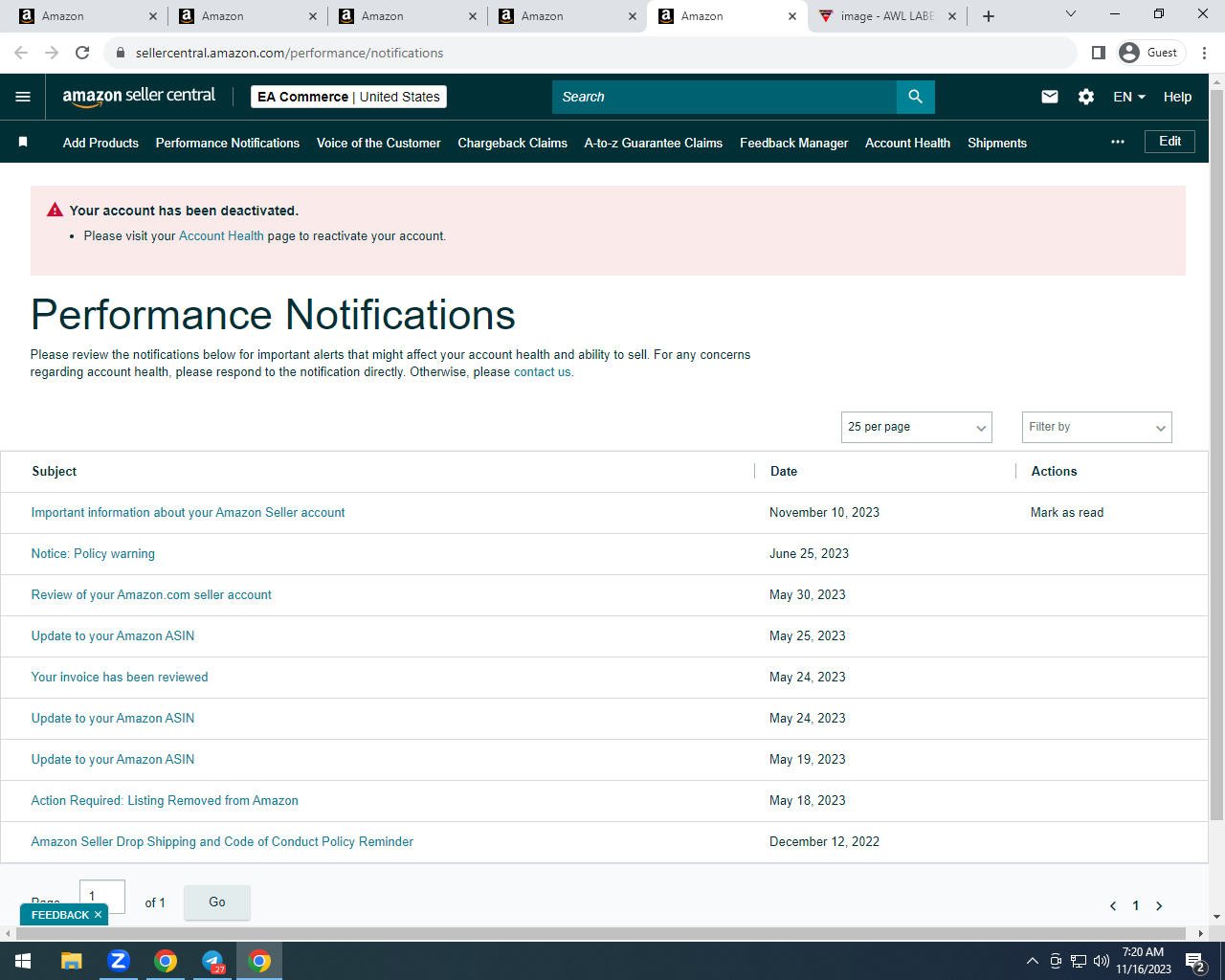Open the tab search chevron

pos(1071,14)
